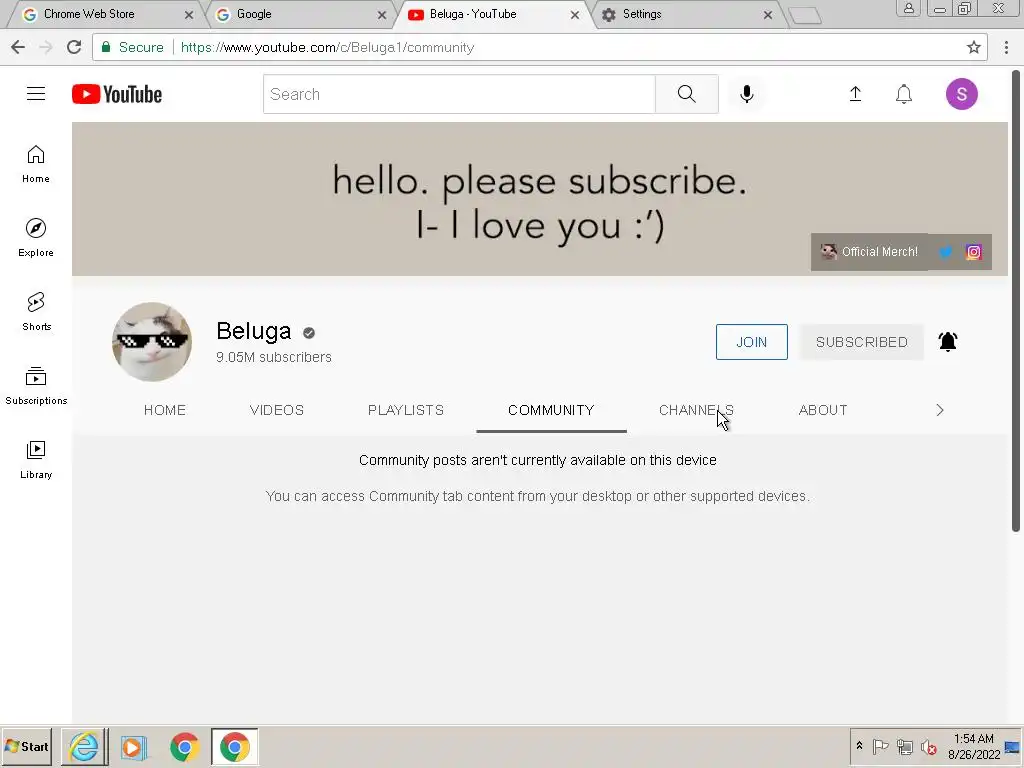The width and height of the screenshot is (1024, 768).
Task: Close the Google browser tab
Action: pyautogui.click(x=382, y=14)
